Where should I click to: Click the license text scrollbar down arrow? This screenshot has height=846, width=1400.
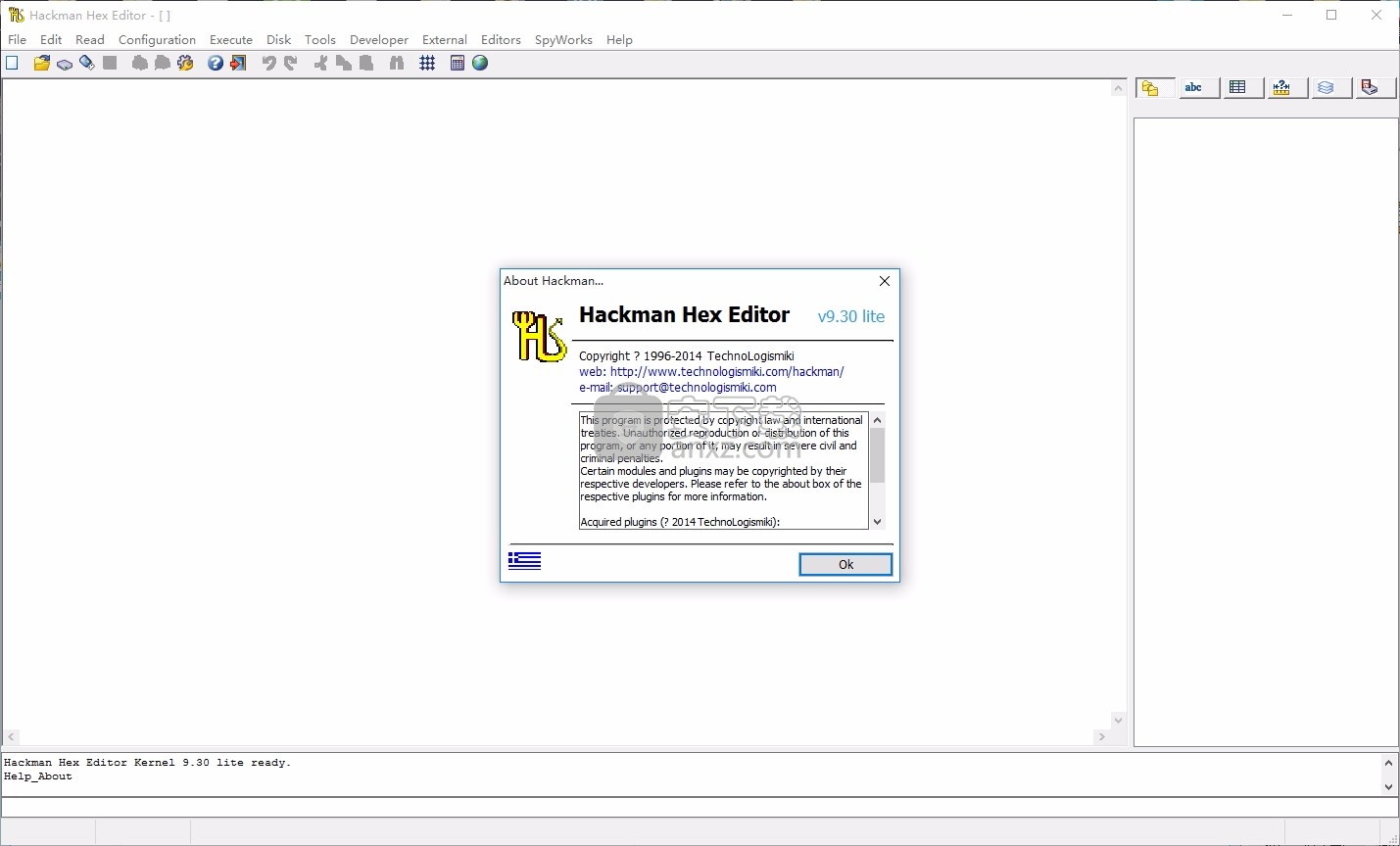tap(877, 522)
